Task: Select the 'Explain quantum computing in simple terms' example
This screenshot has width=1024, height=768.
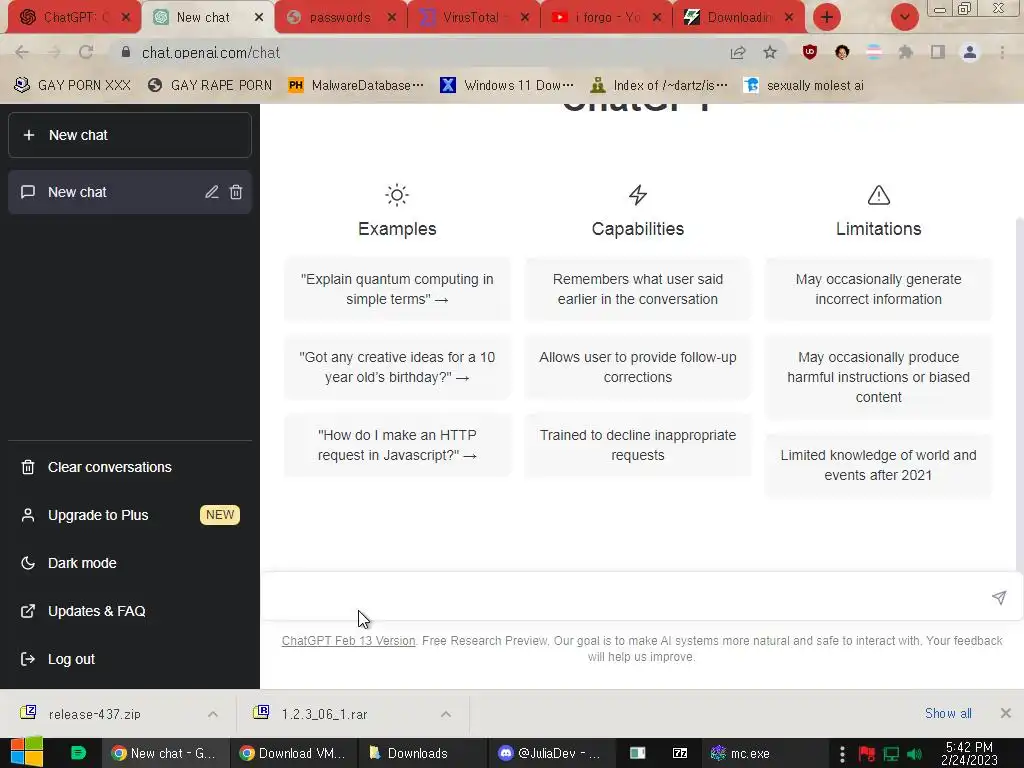Action: click(x=397, y=289)
